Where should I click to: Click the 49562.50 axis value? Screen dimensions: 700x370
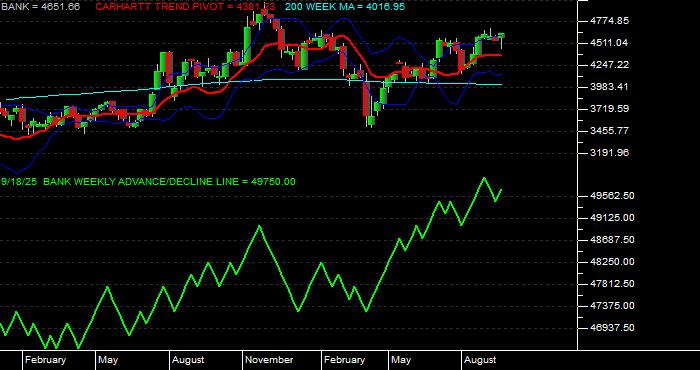point(612,196)
